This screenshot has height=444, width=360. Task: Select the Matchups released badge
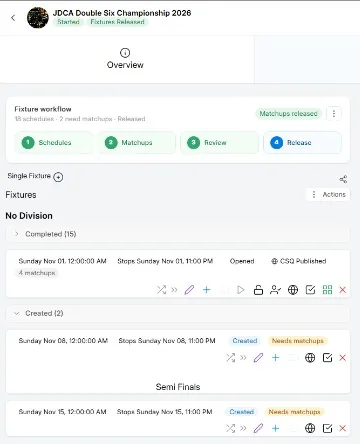(288, 114)
